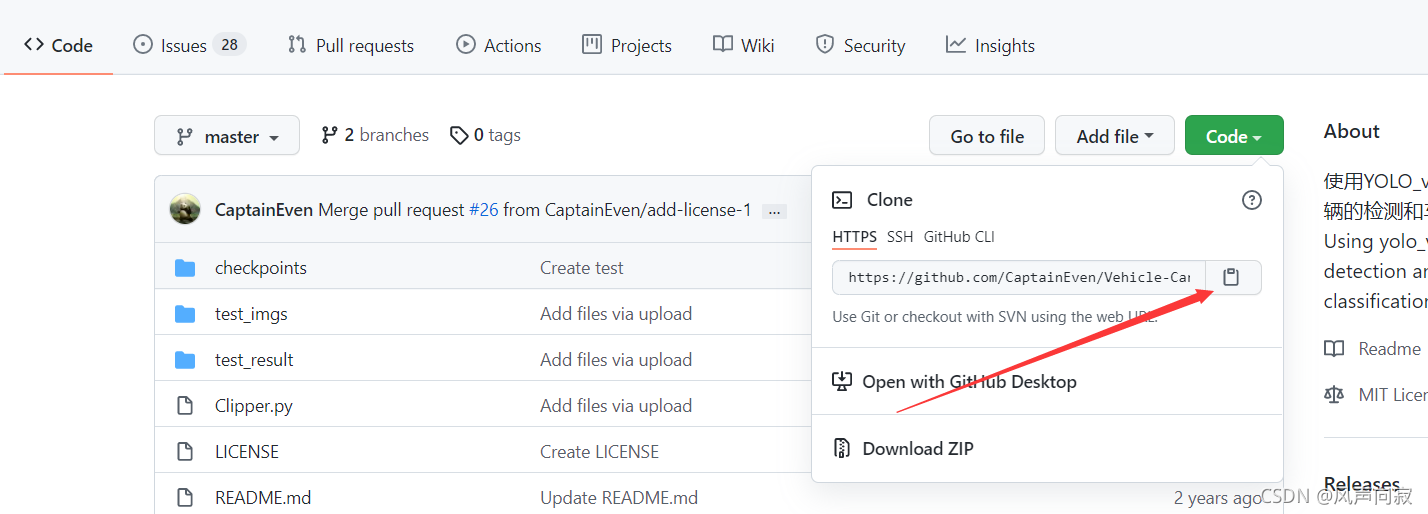View the 2 branches link
Screen dimensions: 1428x514
(x=375, y=135)
